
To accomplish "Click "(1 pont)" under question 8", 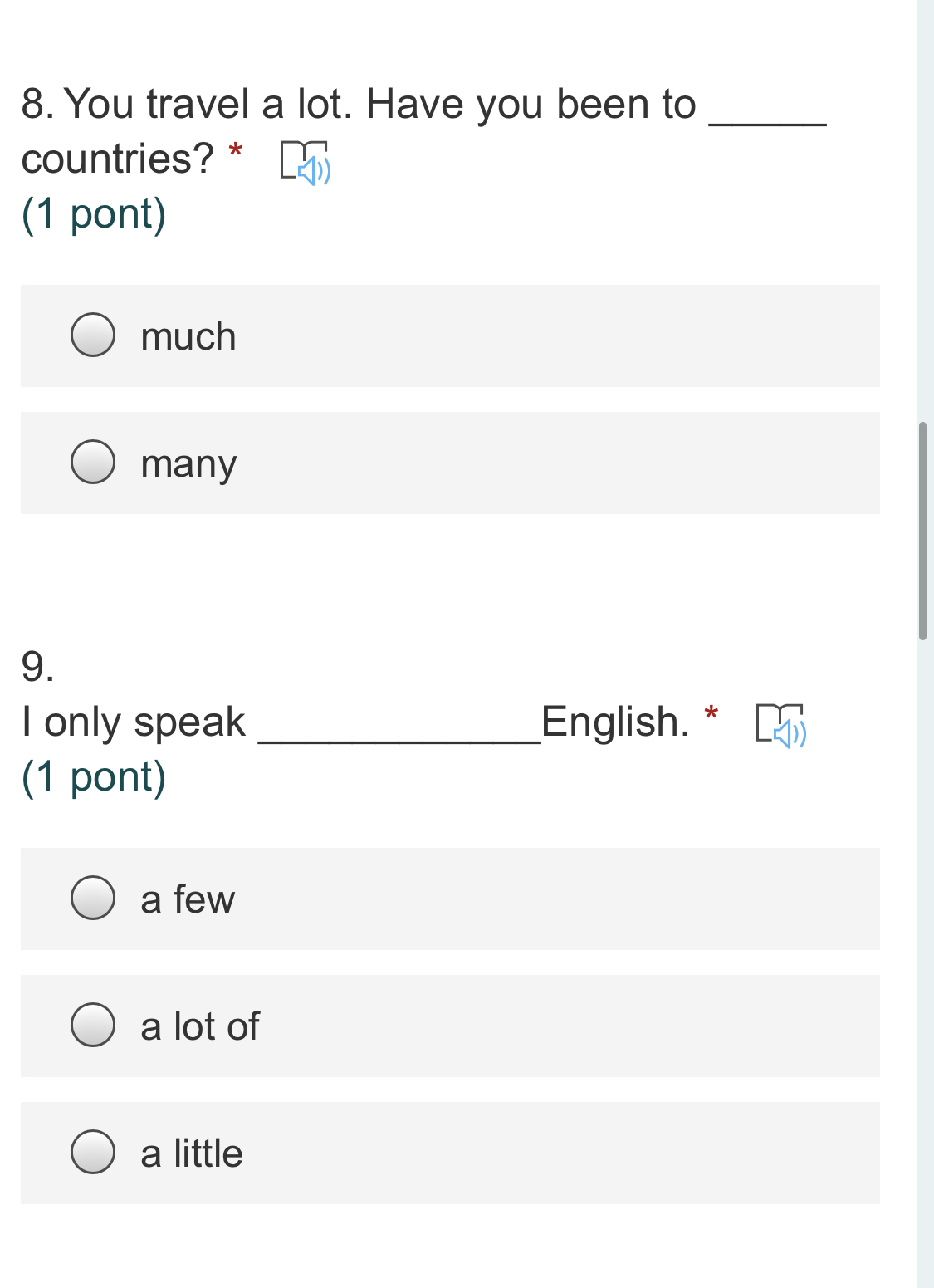I will (x=94, y=214).
